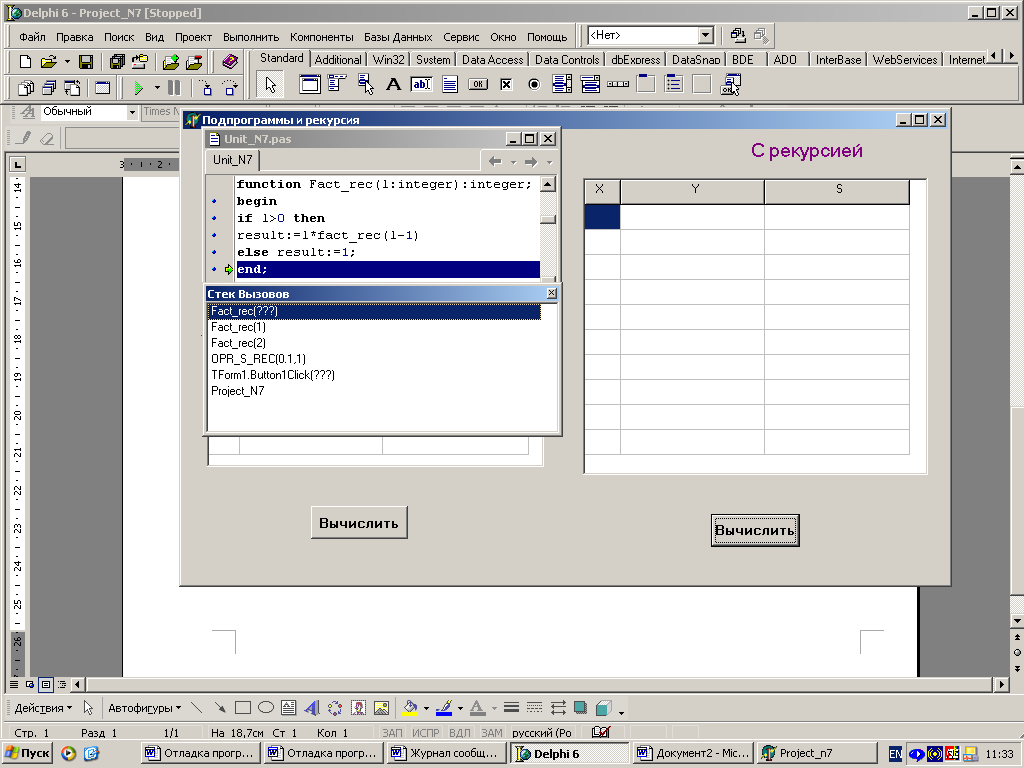Screen dimensions: 1024x768
Task: Open the Проект menu
Action: 193,37
